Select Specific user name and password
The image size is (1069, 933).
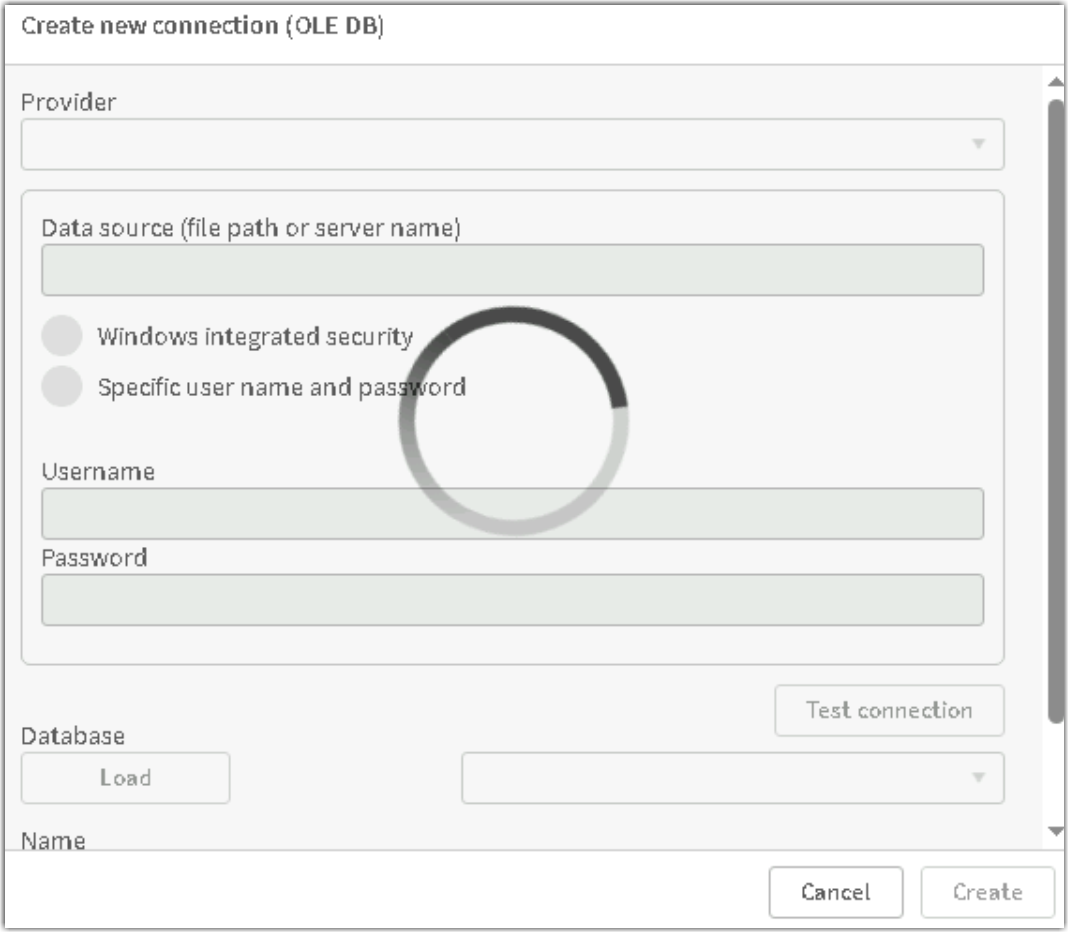61,386
